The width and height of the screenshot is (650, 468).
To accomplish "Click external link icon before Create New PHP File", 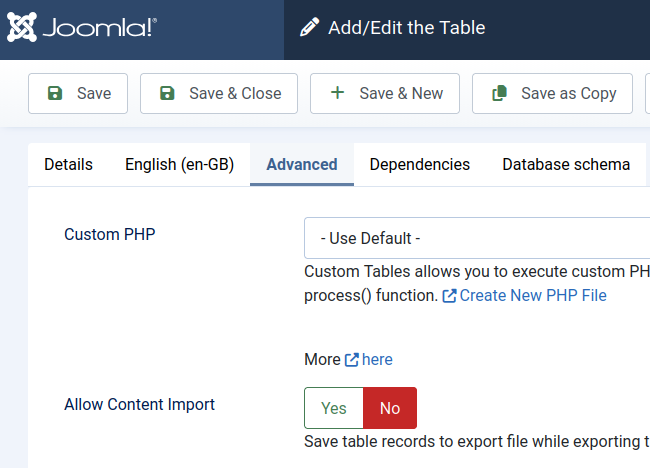I will 450,296.
